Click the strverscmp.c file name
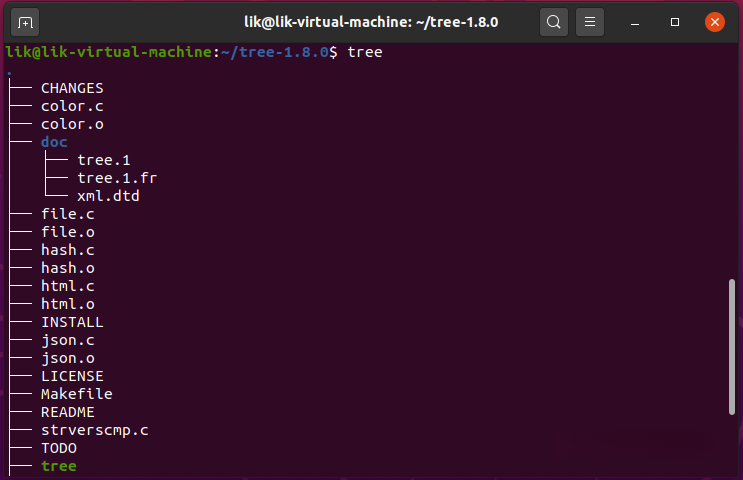743x480 pixels. click(x=94, y=430)
